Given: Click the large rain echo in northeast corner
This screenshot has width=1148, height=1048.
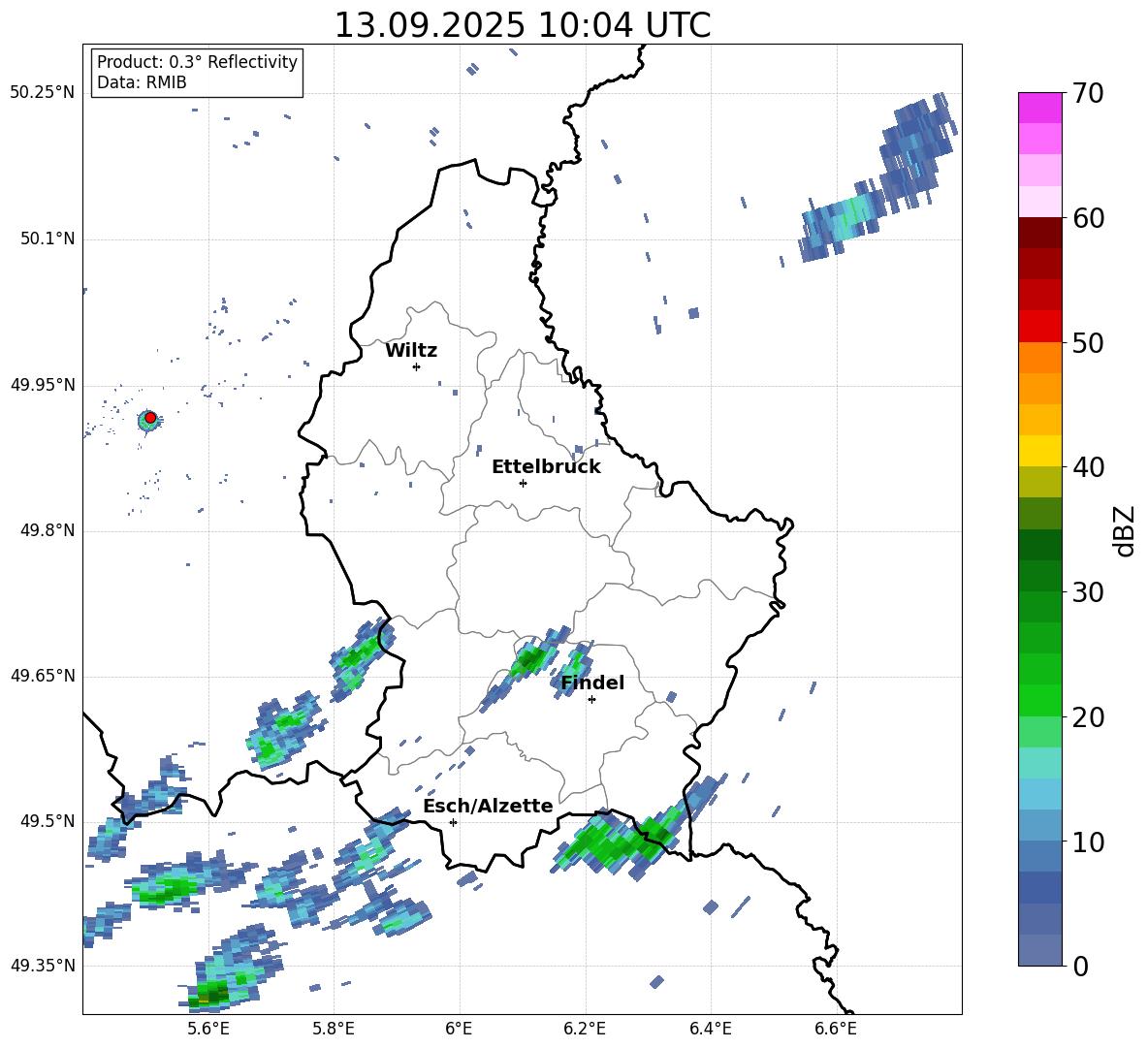Looking at the screenshot, I should click(x=877, y=184).
